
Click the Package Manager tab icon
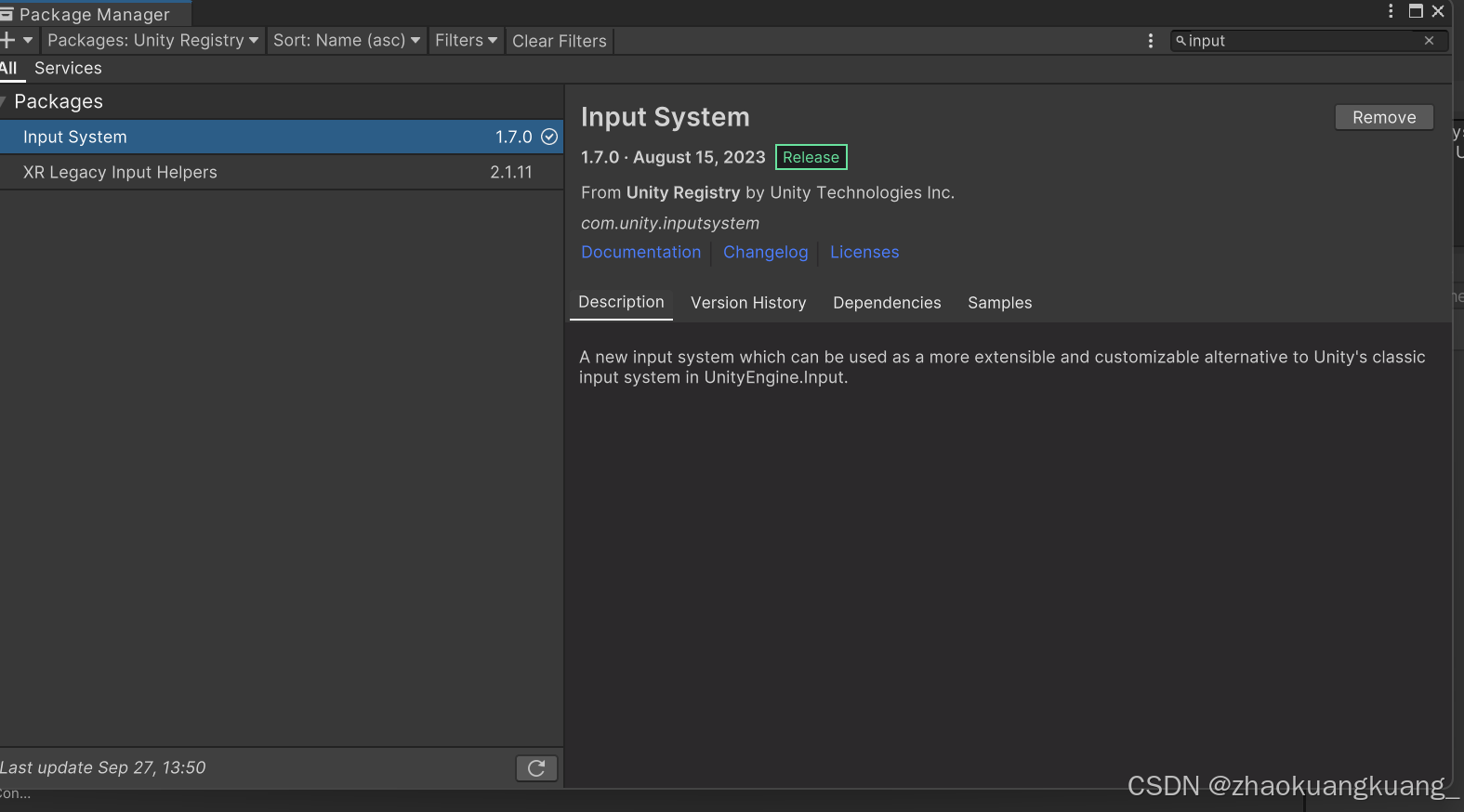[x=7, y=14]
